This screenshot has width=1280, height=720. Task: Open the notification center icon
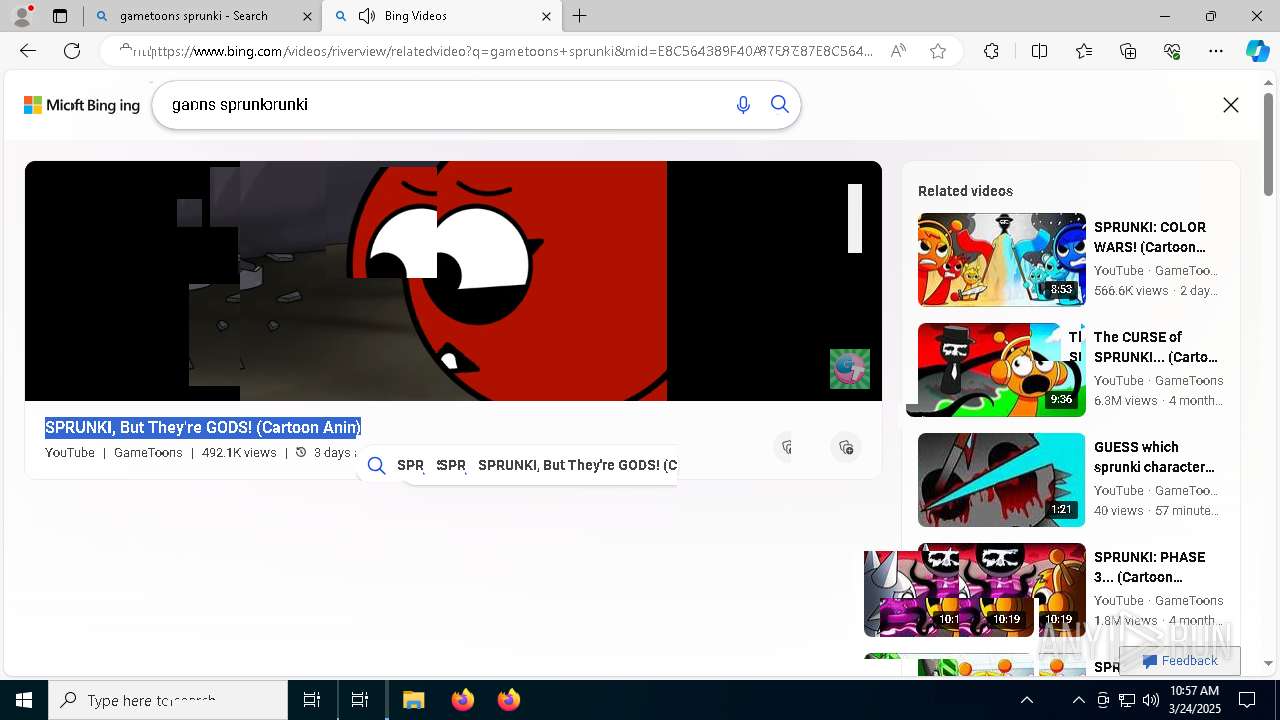point(1247,700)
